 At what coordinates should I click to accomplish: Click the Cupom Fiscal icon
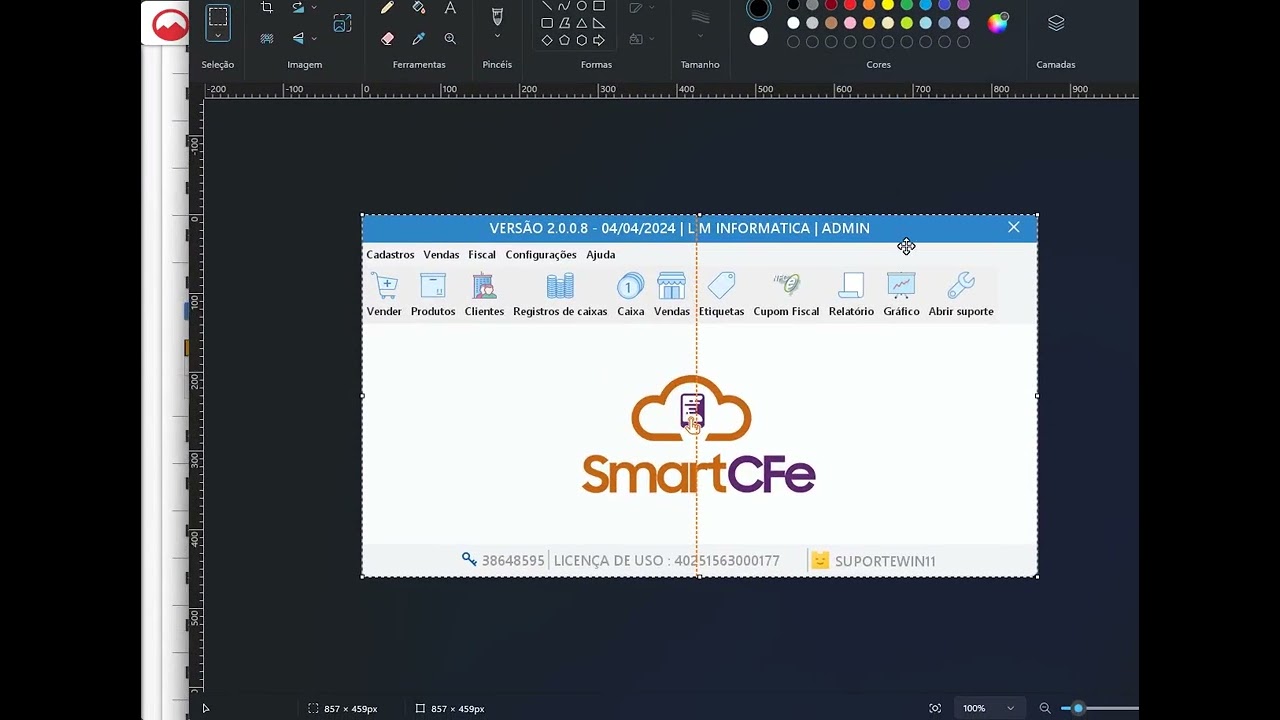click(786, 286)
